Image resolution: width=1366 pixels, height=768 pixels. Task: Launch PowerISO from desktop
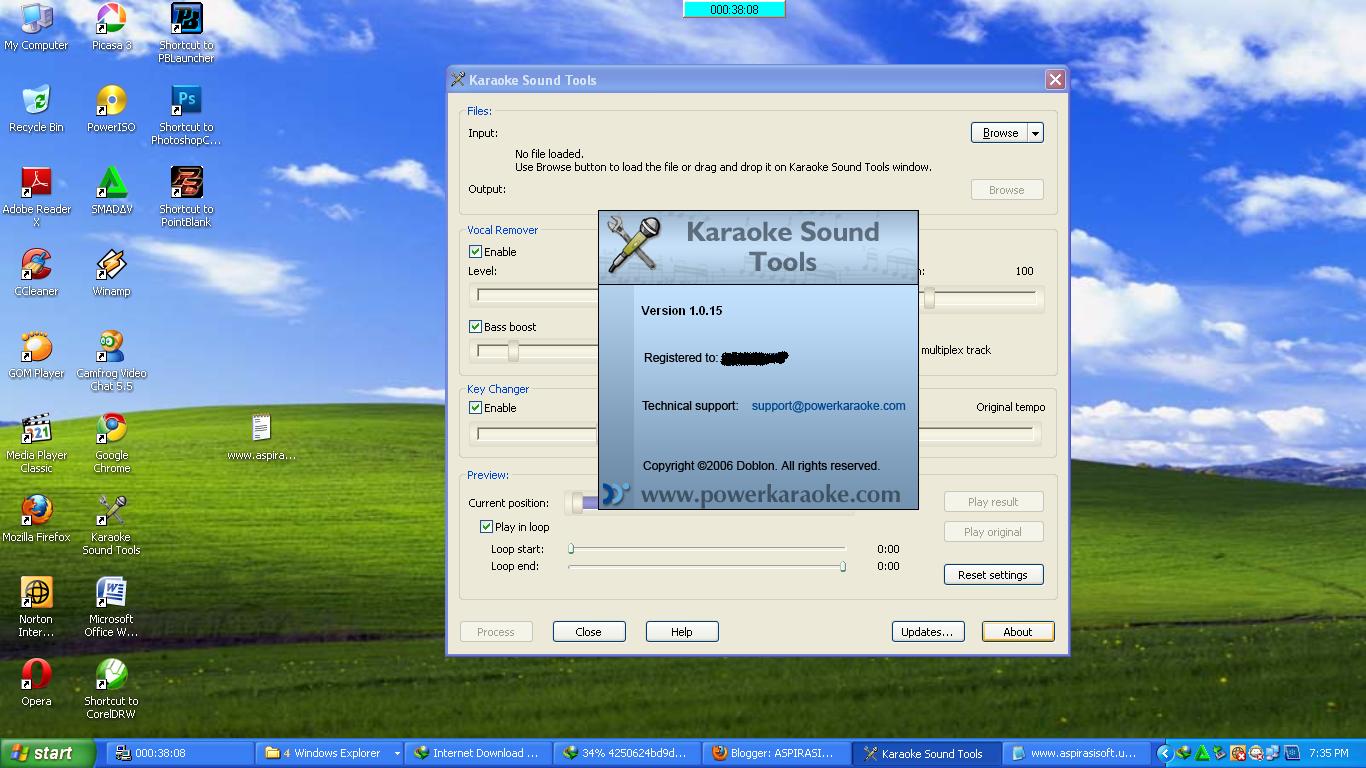pyautogui.click(x=111, y=109)
